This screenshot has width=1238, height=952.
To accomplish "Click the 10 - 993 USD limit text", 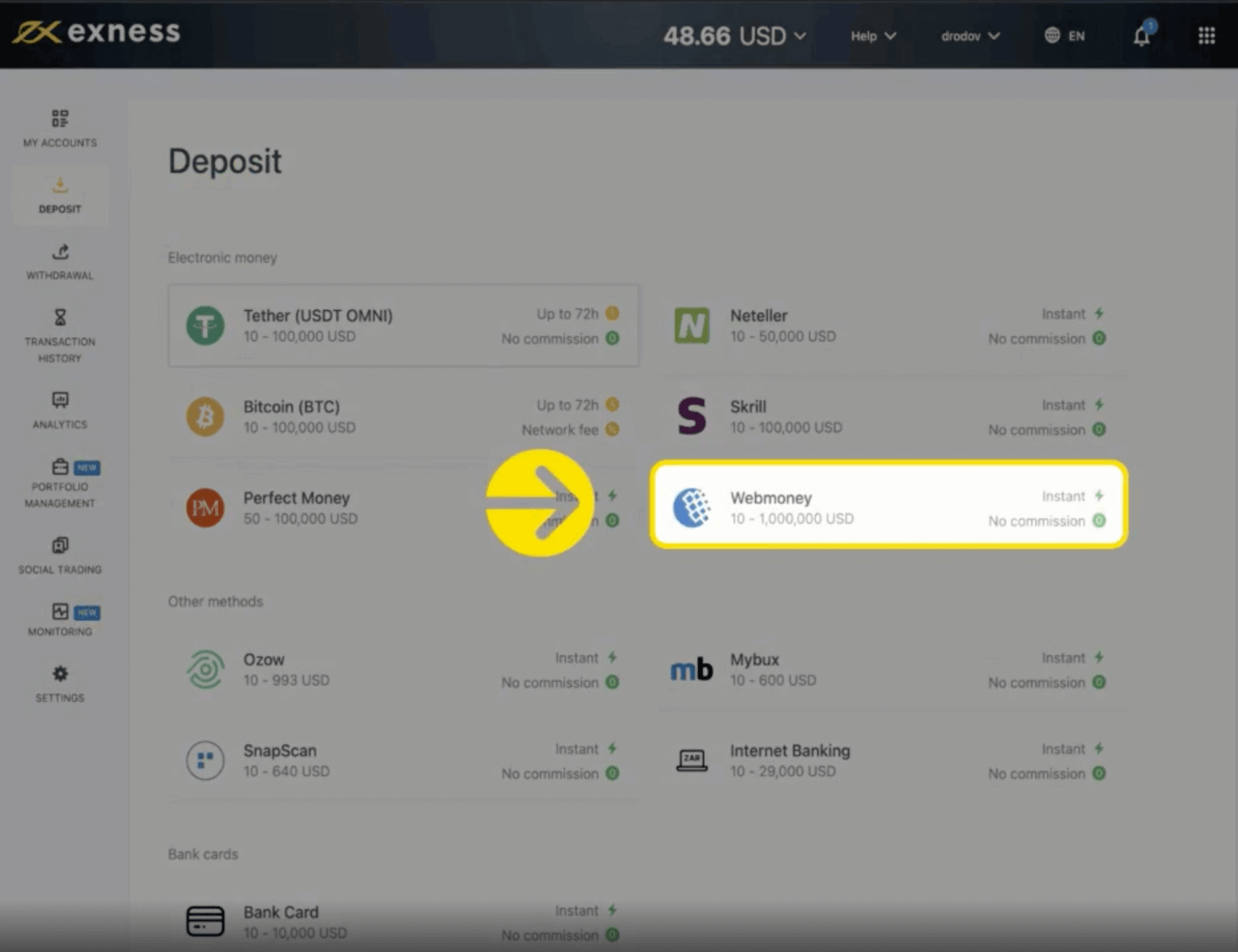I will pyautogui.click(x=286, y=681).
